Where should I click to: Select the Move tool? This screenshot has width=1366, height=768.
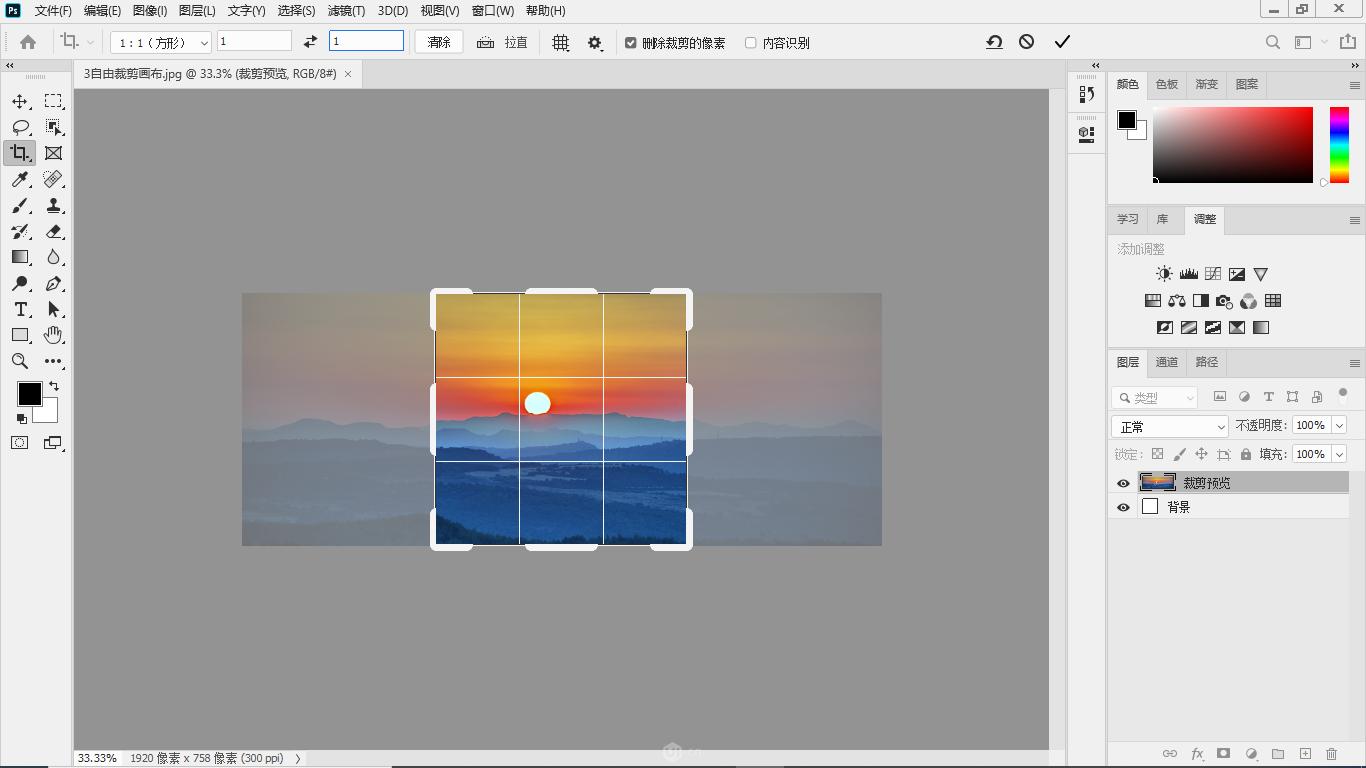coord(20,101)
